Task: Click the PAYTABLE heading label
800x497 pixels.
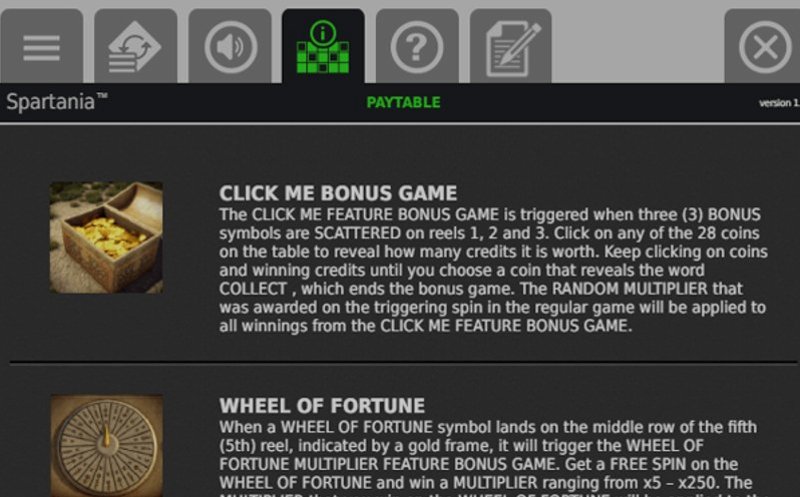Action: pos(404,103)
